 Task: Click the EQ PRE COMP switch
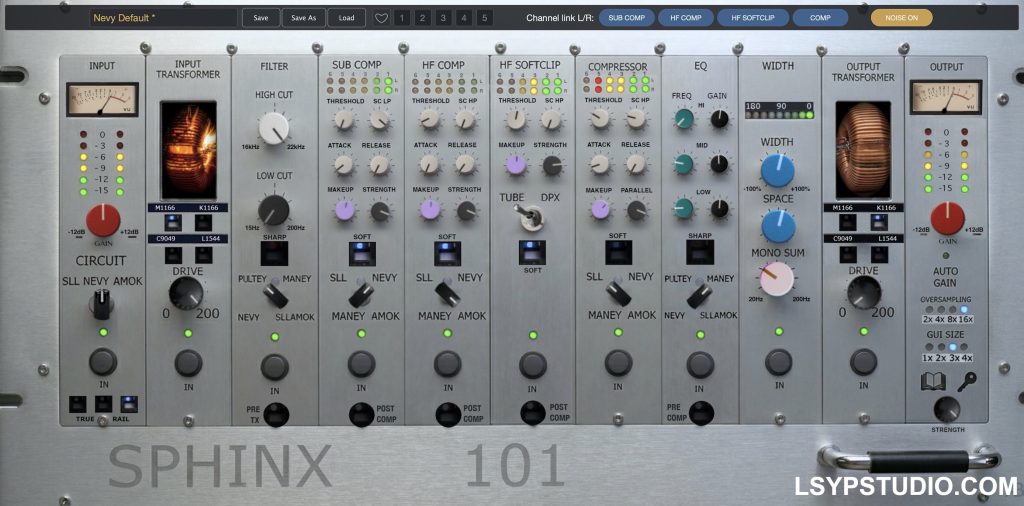click(701, 413)
